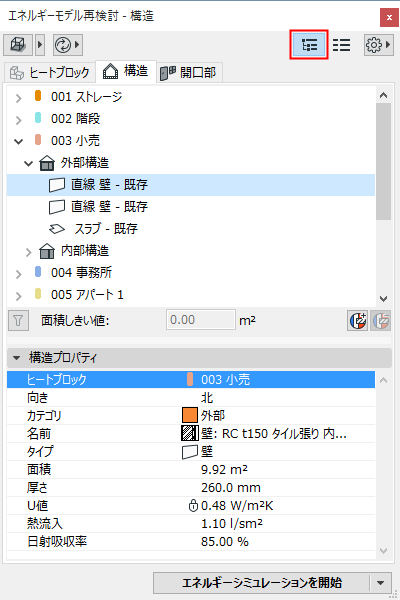Click the wall name RC t150 タイル張り text
Image resolution: width=400 pixels, height=600 pixels.
point(274,434)
